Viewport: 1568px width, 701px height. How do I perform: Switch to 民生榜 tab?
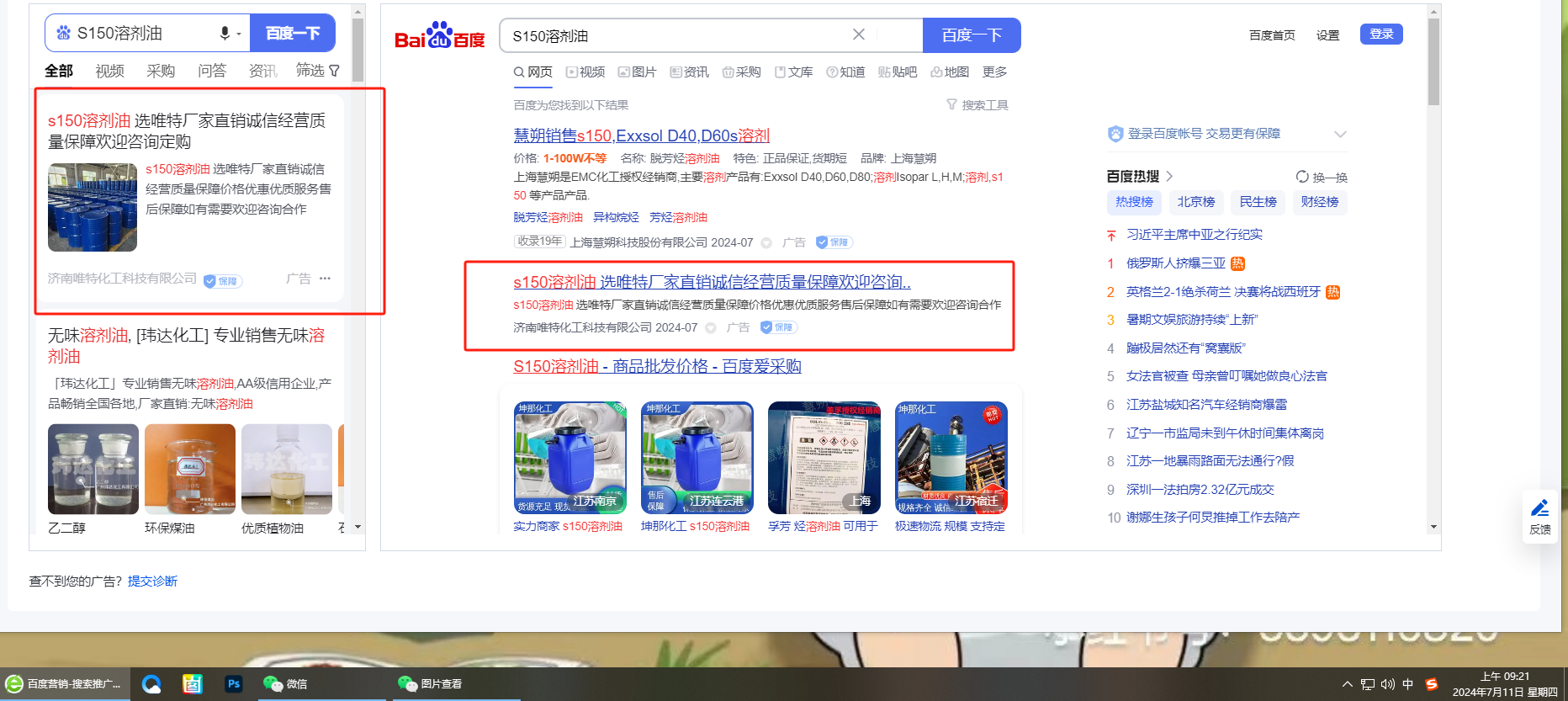(x=1258, y=202)
